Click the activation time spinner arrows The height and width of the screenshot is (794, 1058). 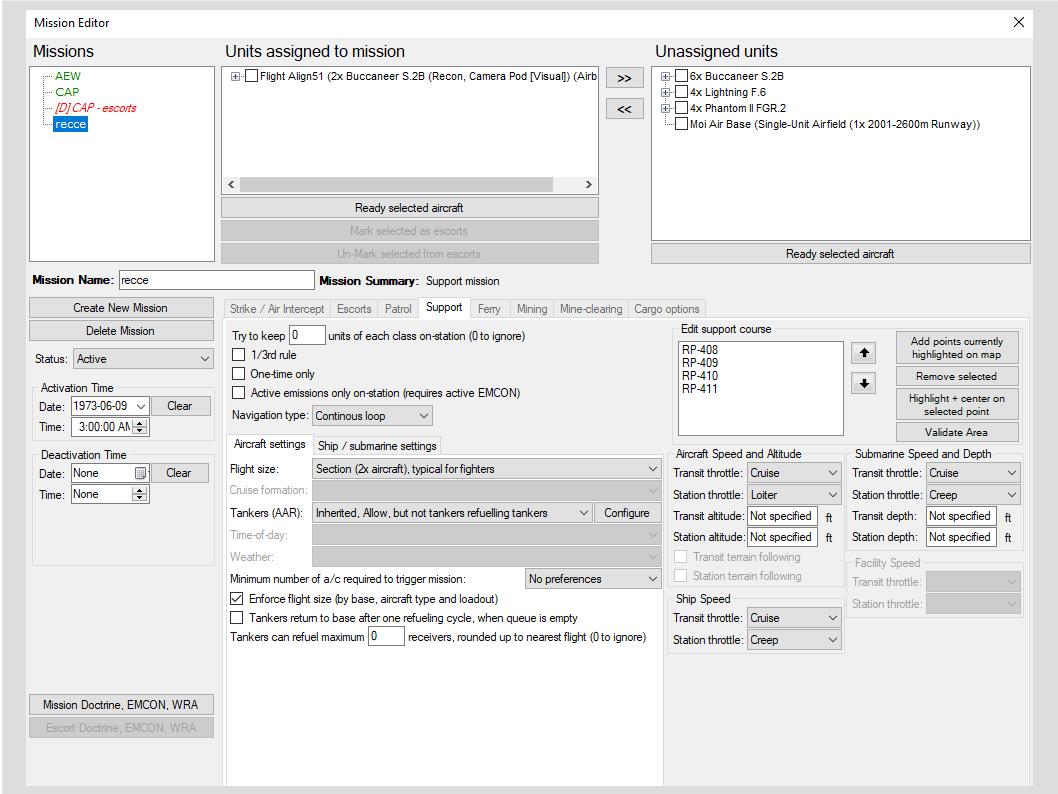point(140,427)
